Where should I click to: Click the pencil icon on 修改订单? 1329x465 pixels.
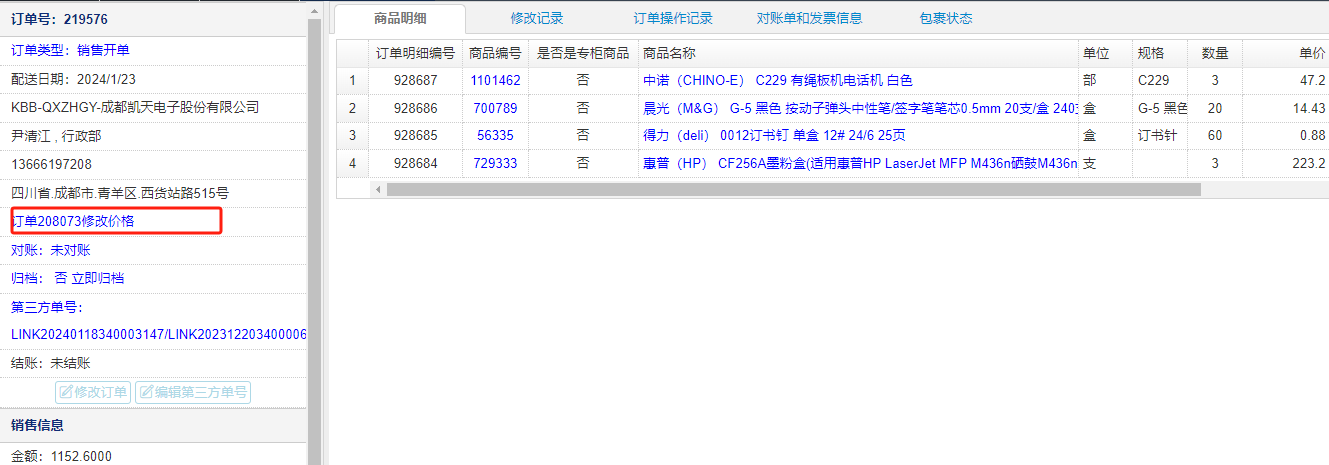point(66,392)
